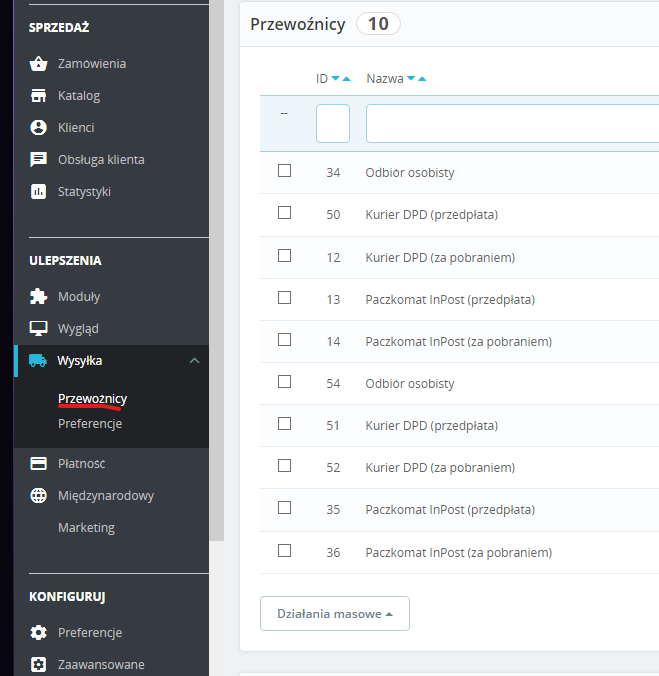Viewport: 659px width, 676px height.
Task: Click the Wygląd monitor icon
Action: 39,329
